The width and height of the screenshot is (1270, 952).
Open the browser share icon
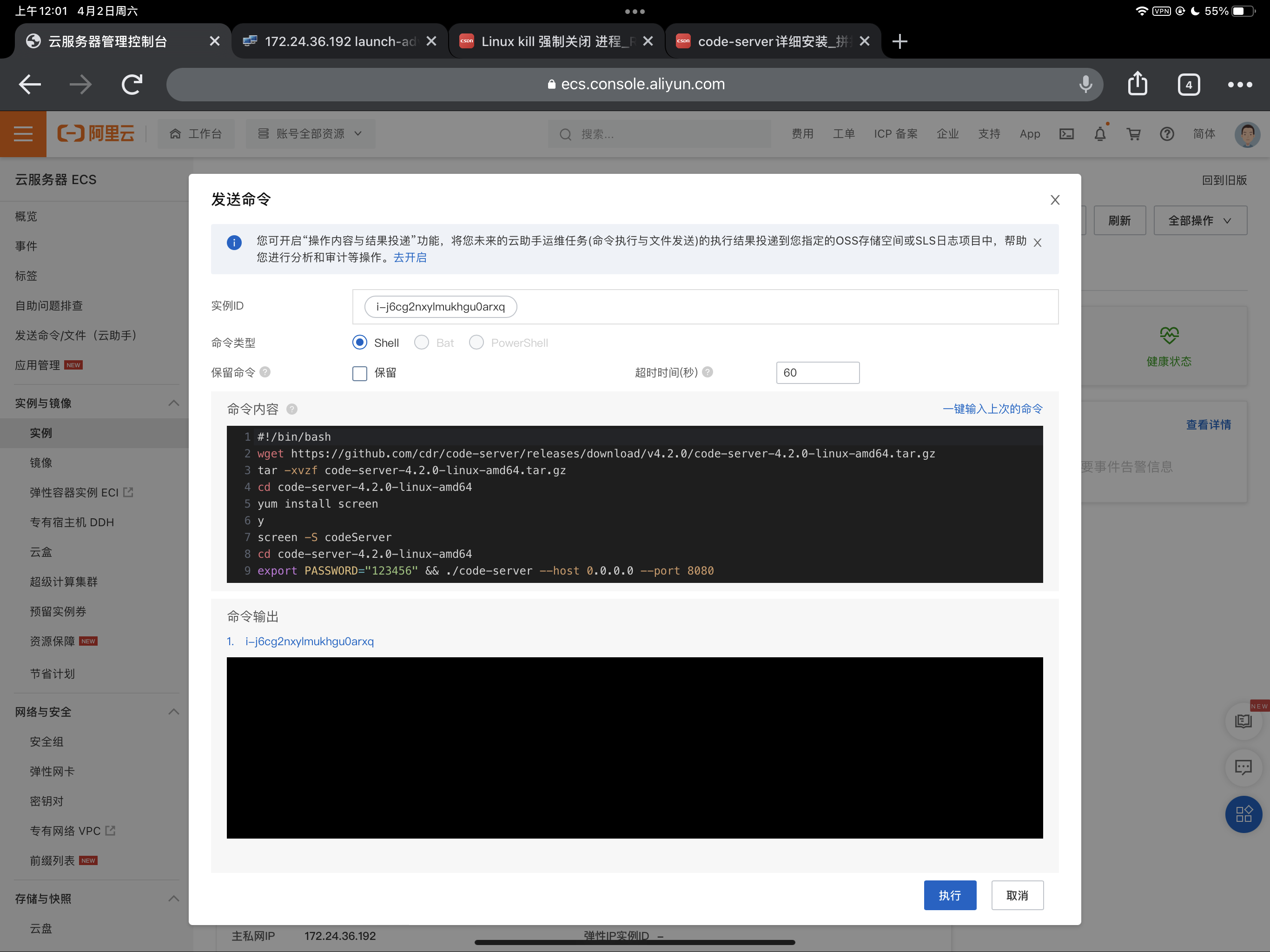[x=1138, y=85]
